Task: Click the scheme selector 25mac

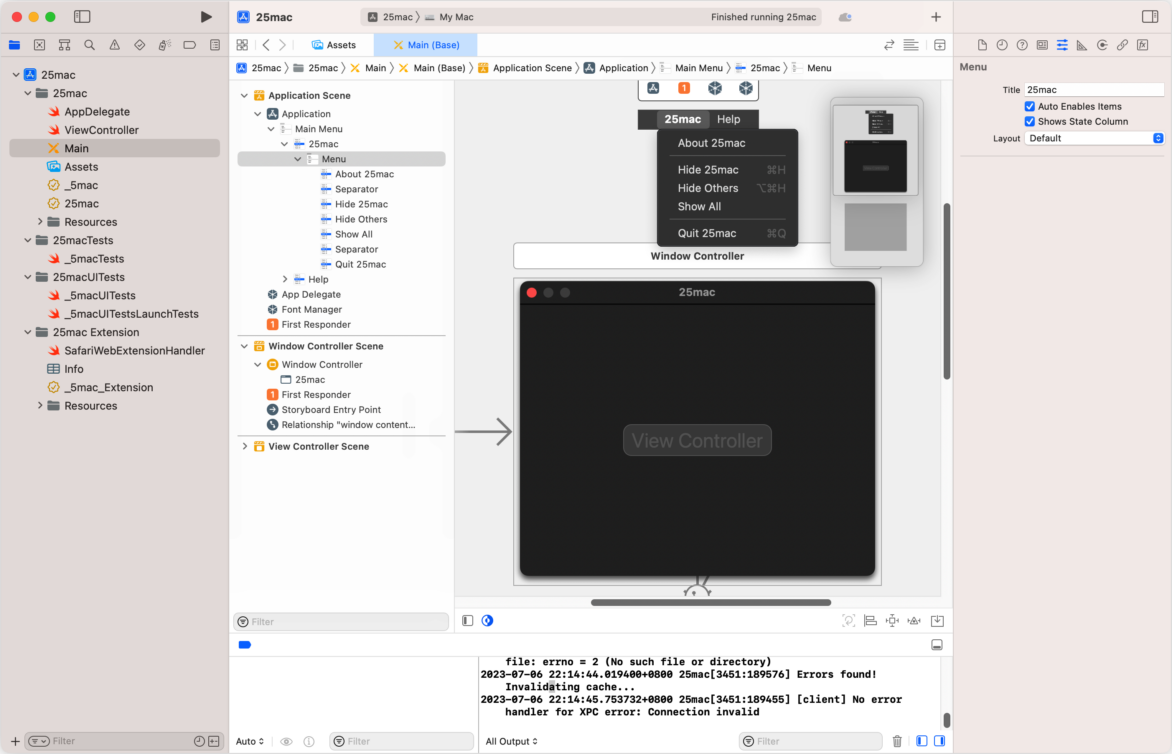Action: 391,16
